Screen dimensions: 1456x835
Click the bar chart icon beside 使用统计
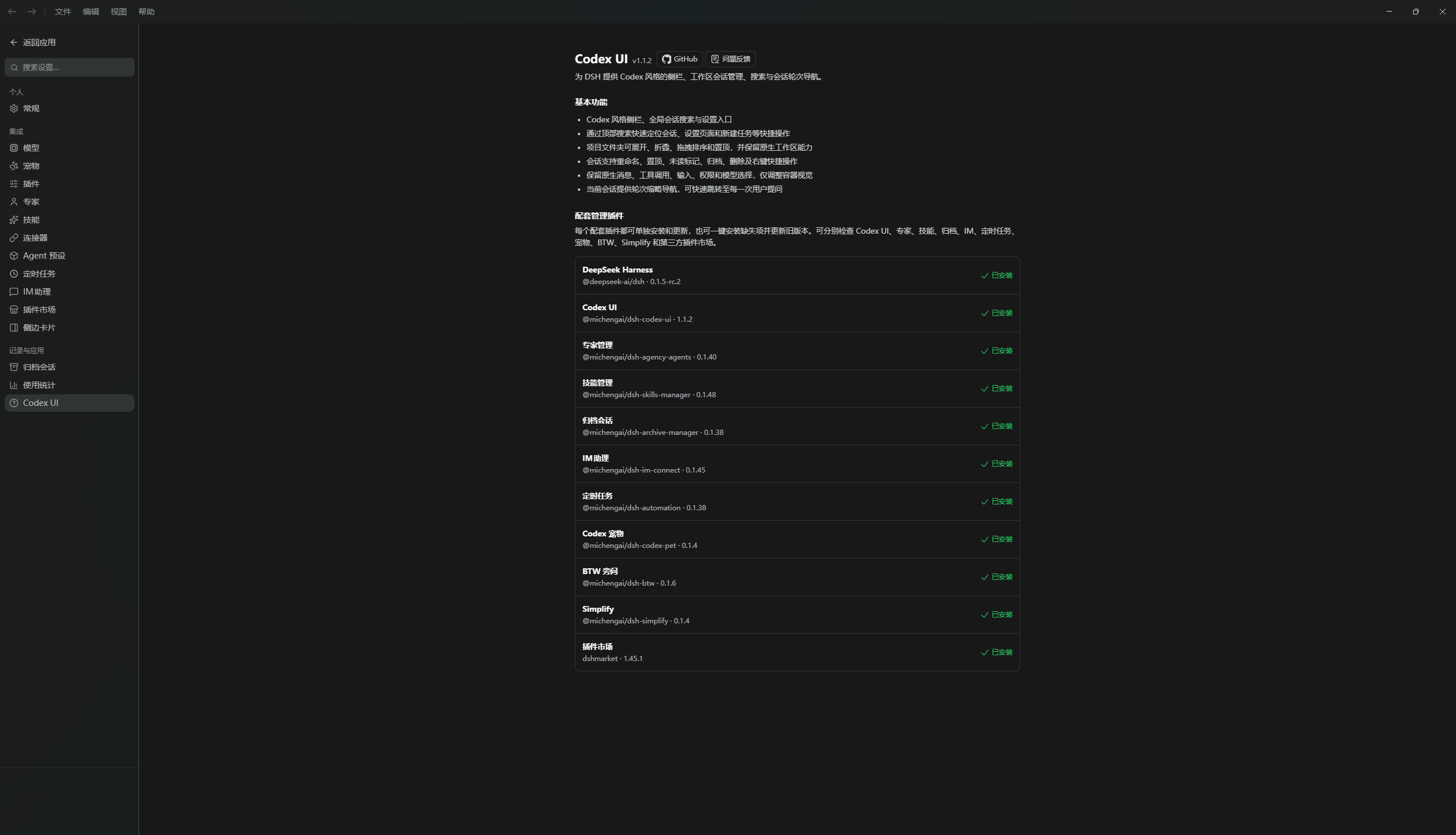[14, 385]
